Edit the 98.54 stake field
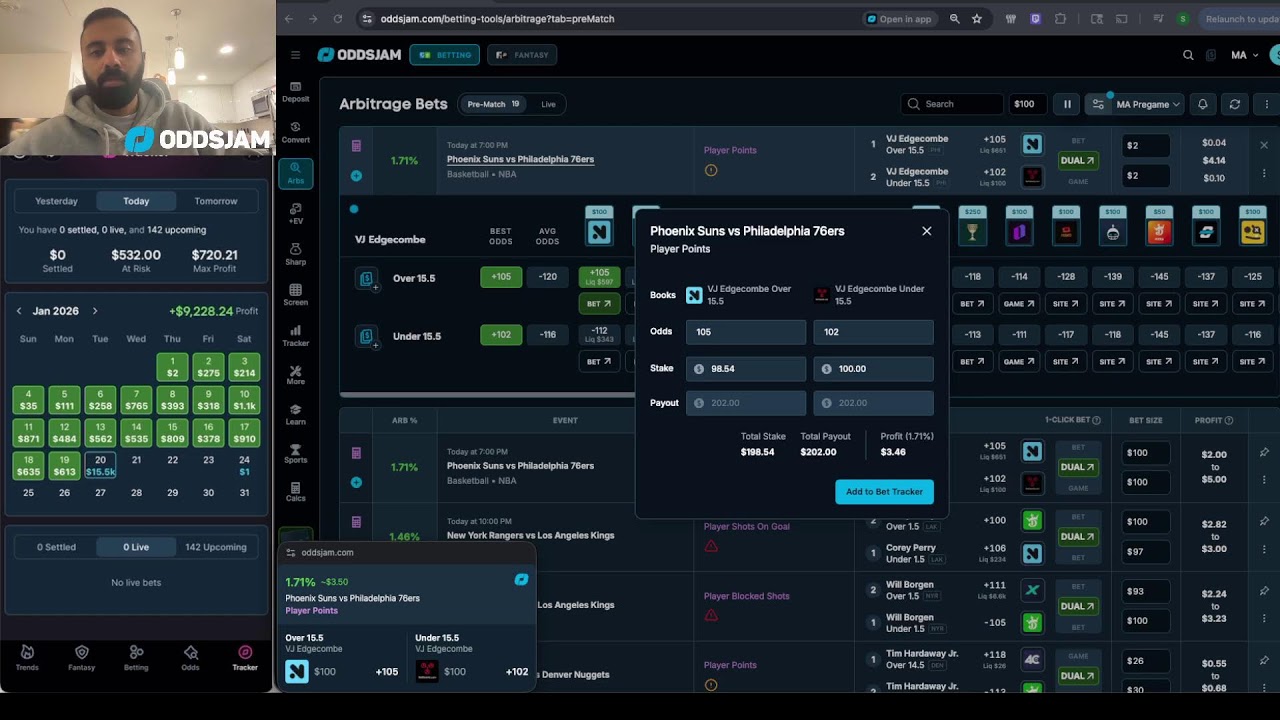The width and height of the screenshot is (1280, 720). coord(745,369)
